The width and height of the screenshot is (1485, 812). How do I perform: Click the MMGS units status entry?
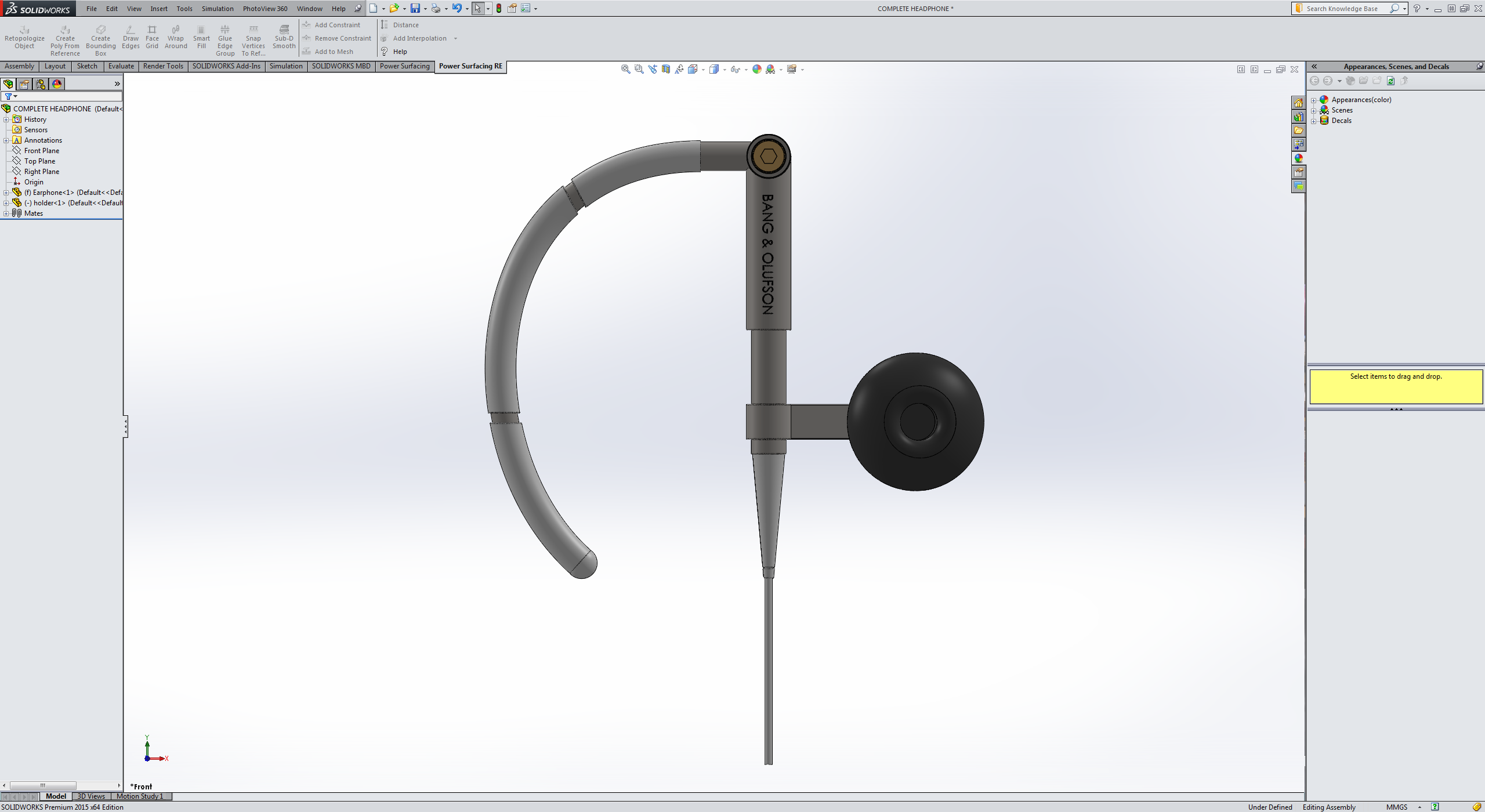pos(1397,807)
